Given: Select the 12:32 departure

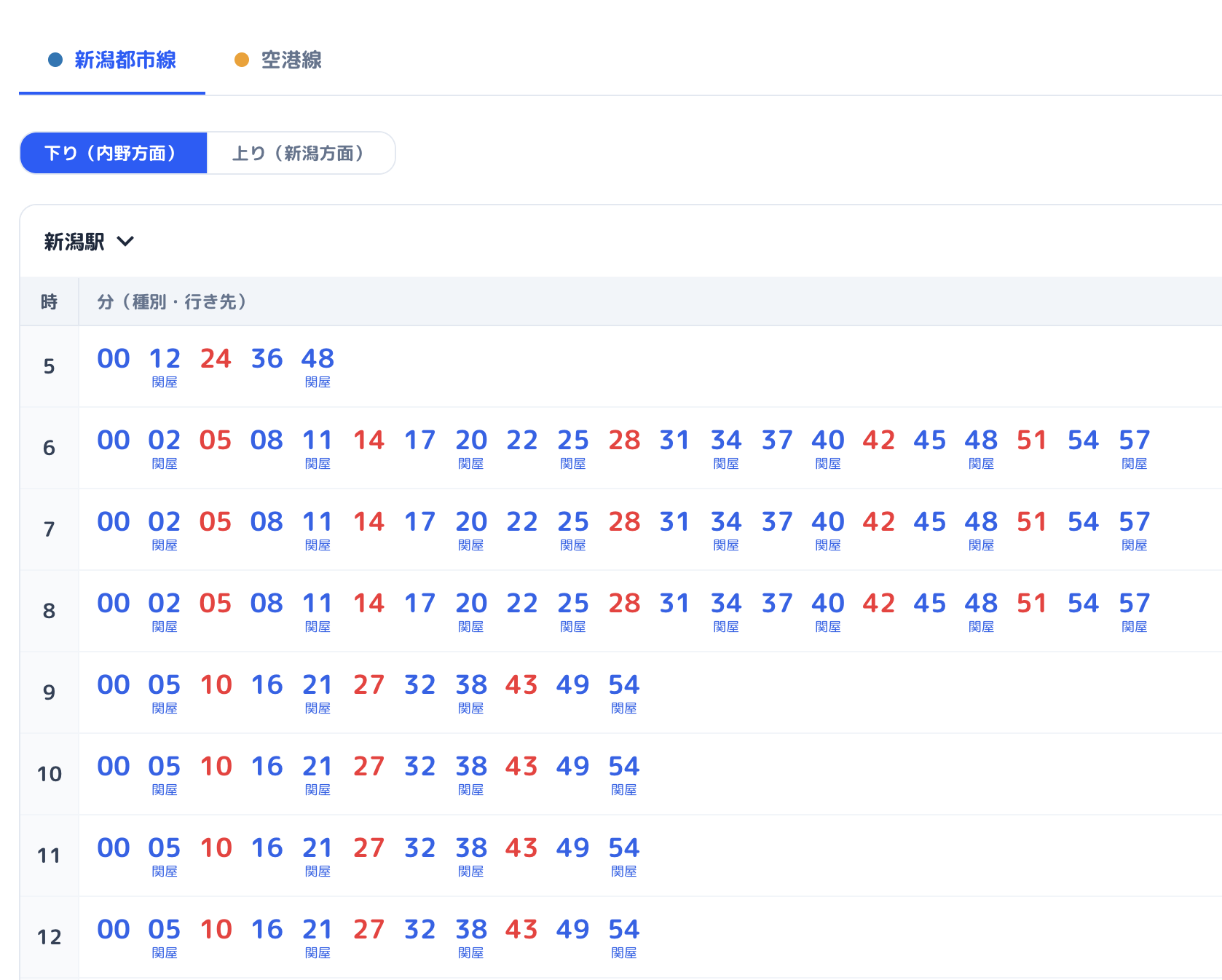Looking at the screenshot, I should (x=420, y=929).
